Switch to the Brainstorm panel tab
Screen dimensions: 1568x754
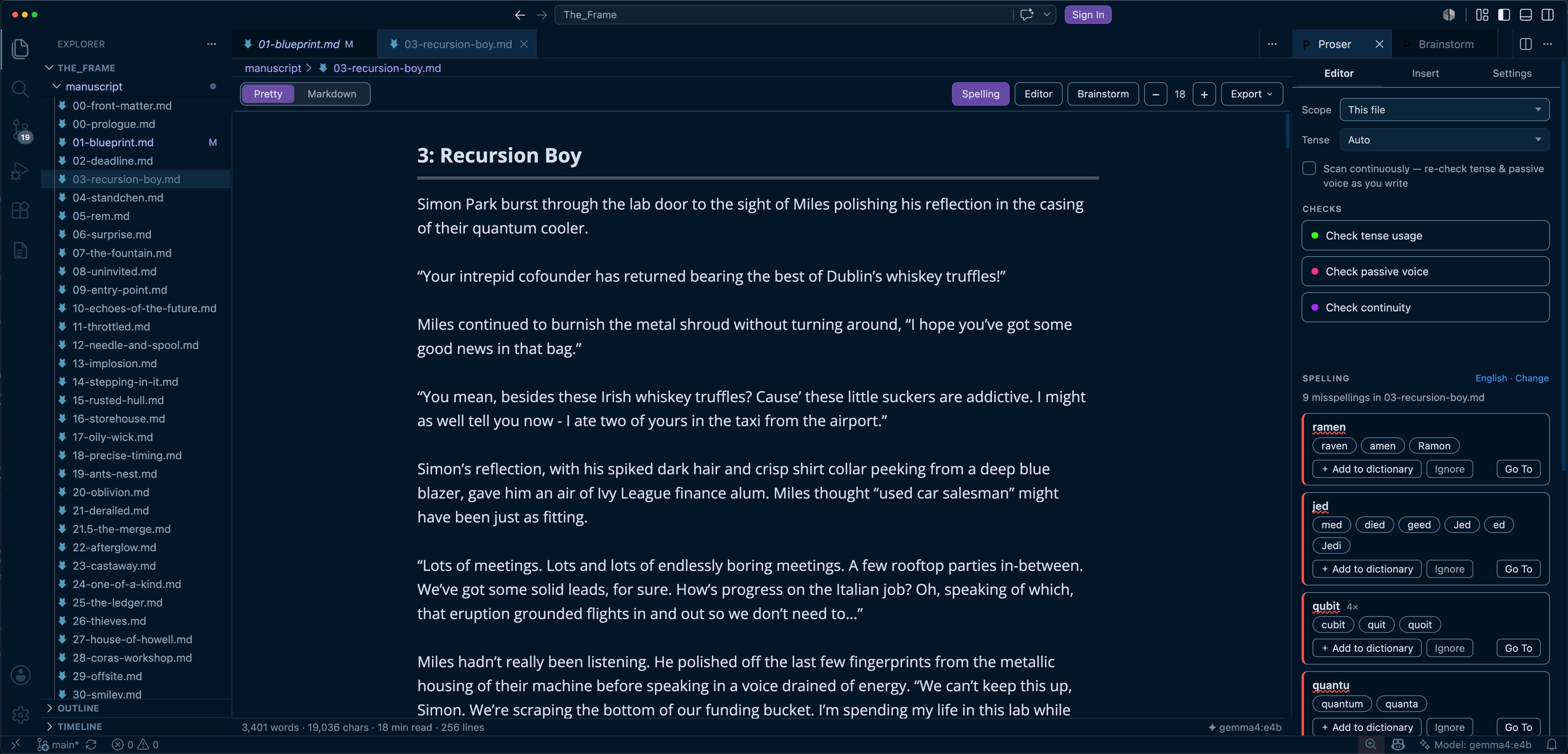(1445, 44)
